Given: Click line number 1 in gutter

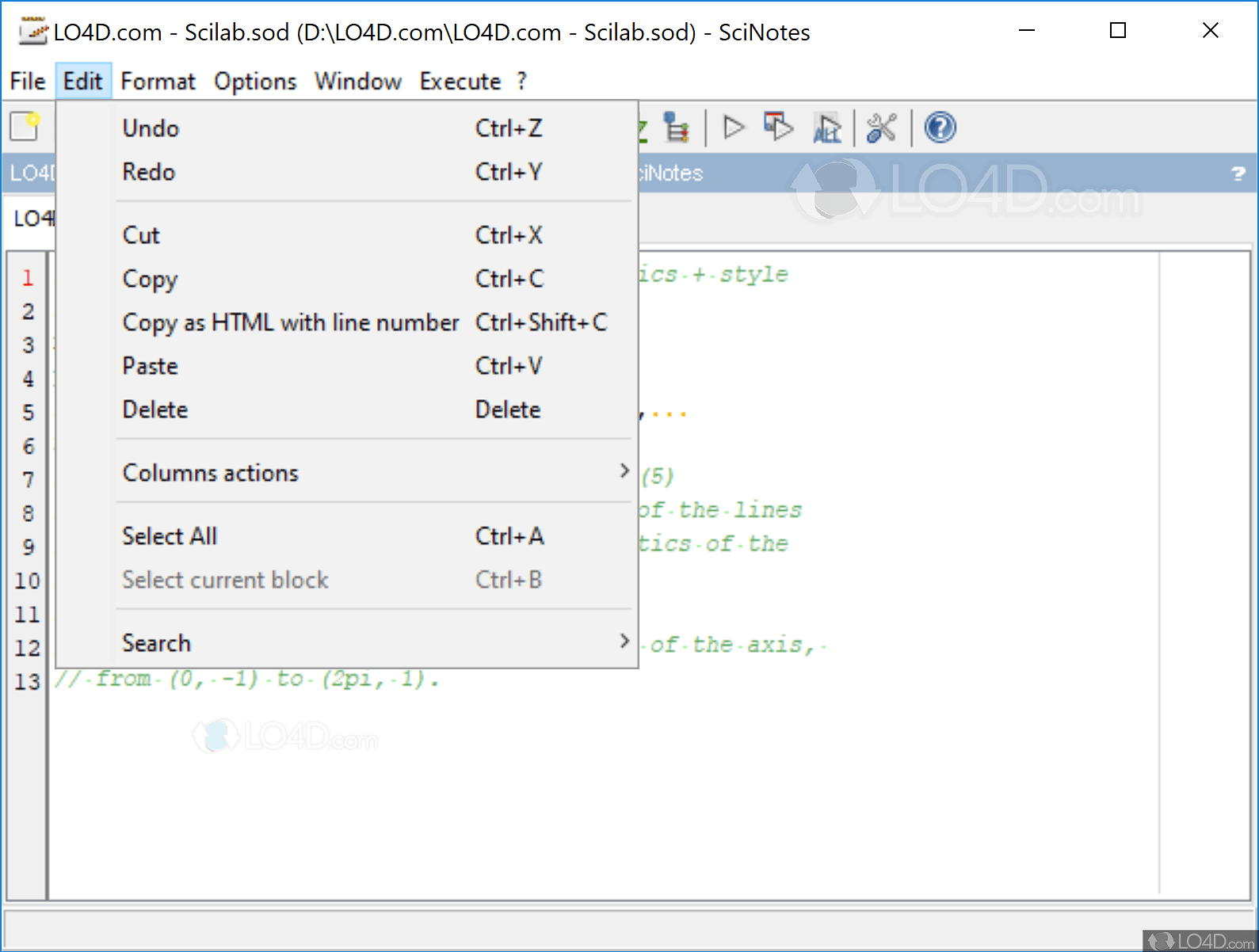Looking at the screenshot, I should pyautogui.click(x=28, y=278).
